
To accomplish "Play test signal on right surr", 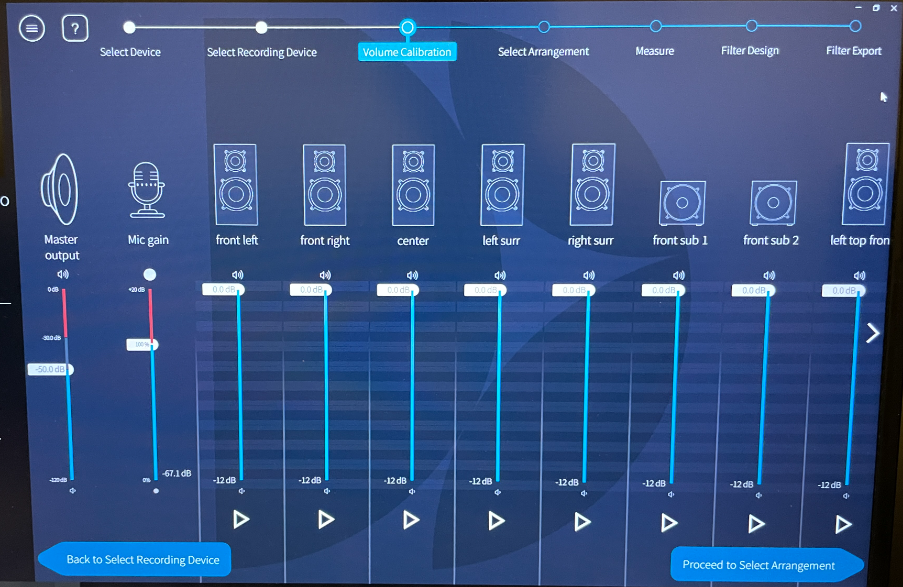I will tap(582, 522).
